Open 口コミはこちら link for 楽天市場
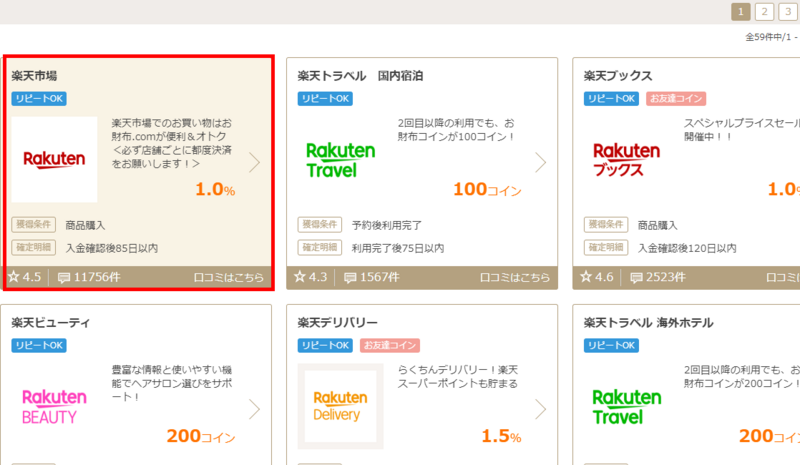Image resolution: width=800 pixels, height=465 pixels. [x=229, y=277]
